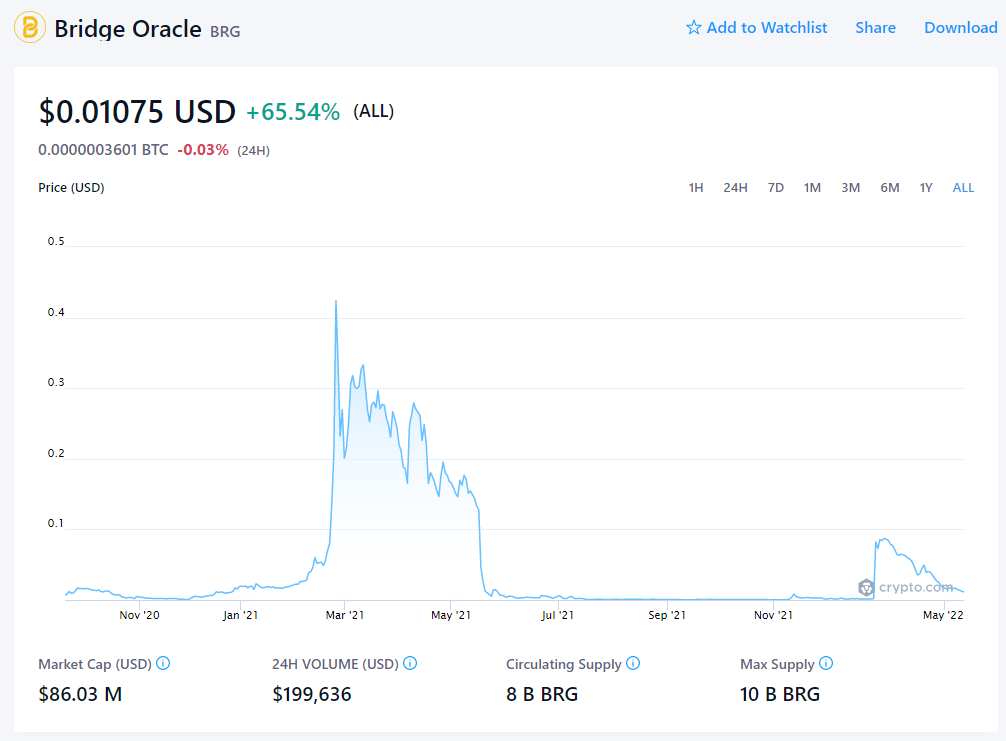This screenshot has height=741, width=1006.
Task: Open the Circulating Supply info tooltip
Action: click(632, 664)
